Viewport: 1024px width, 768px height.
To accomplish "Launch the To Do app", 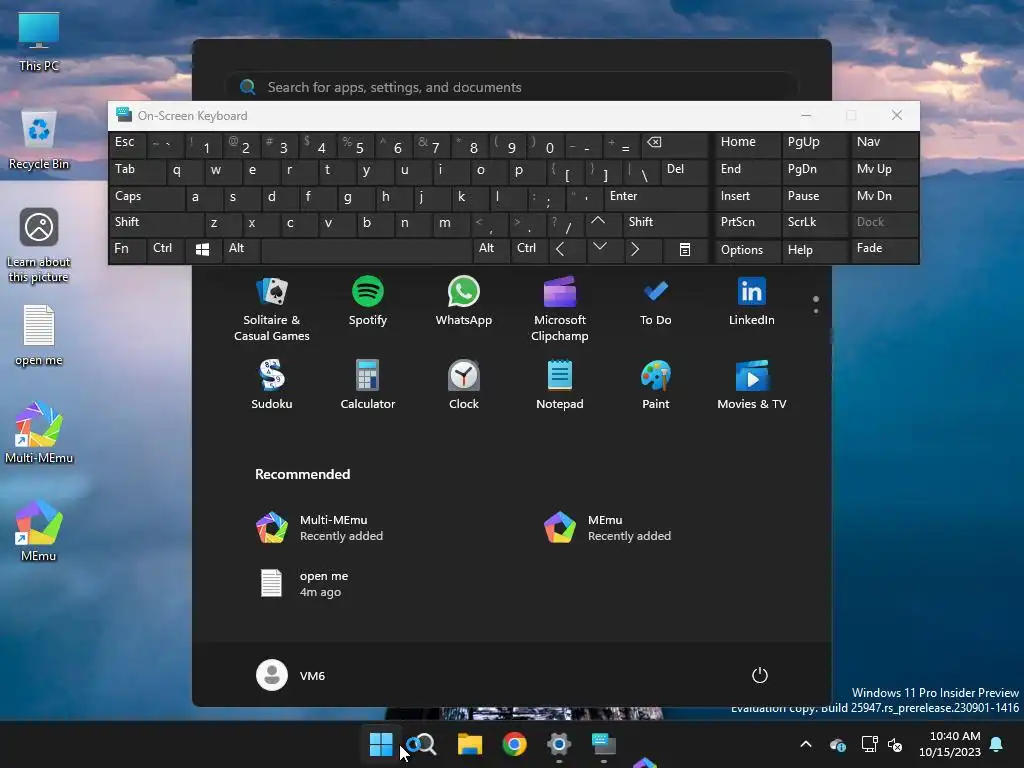I will [x=656, y=301].
